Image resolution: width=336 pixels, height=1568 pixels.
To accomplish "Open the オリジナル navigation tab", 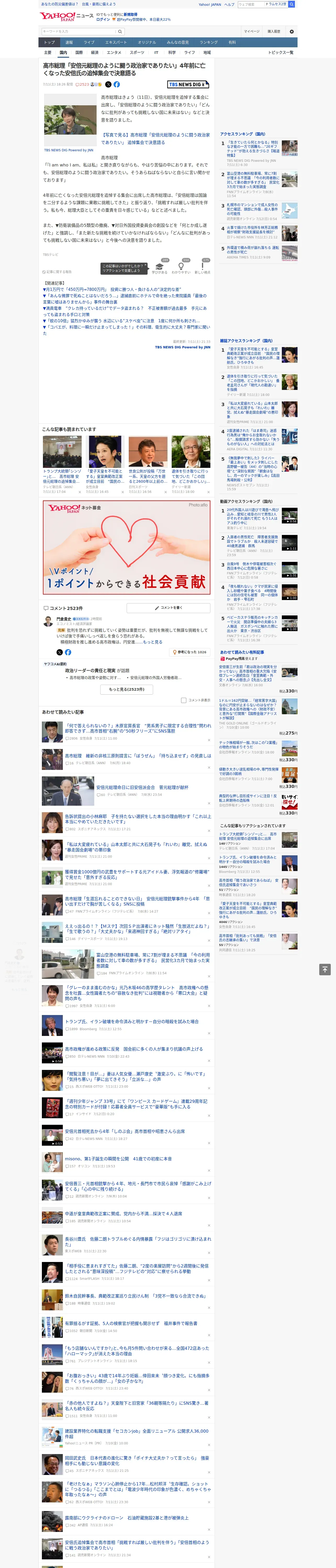I will click(x=147, y=43).
